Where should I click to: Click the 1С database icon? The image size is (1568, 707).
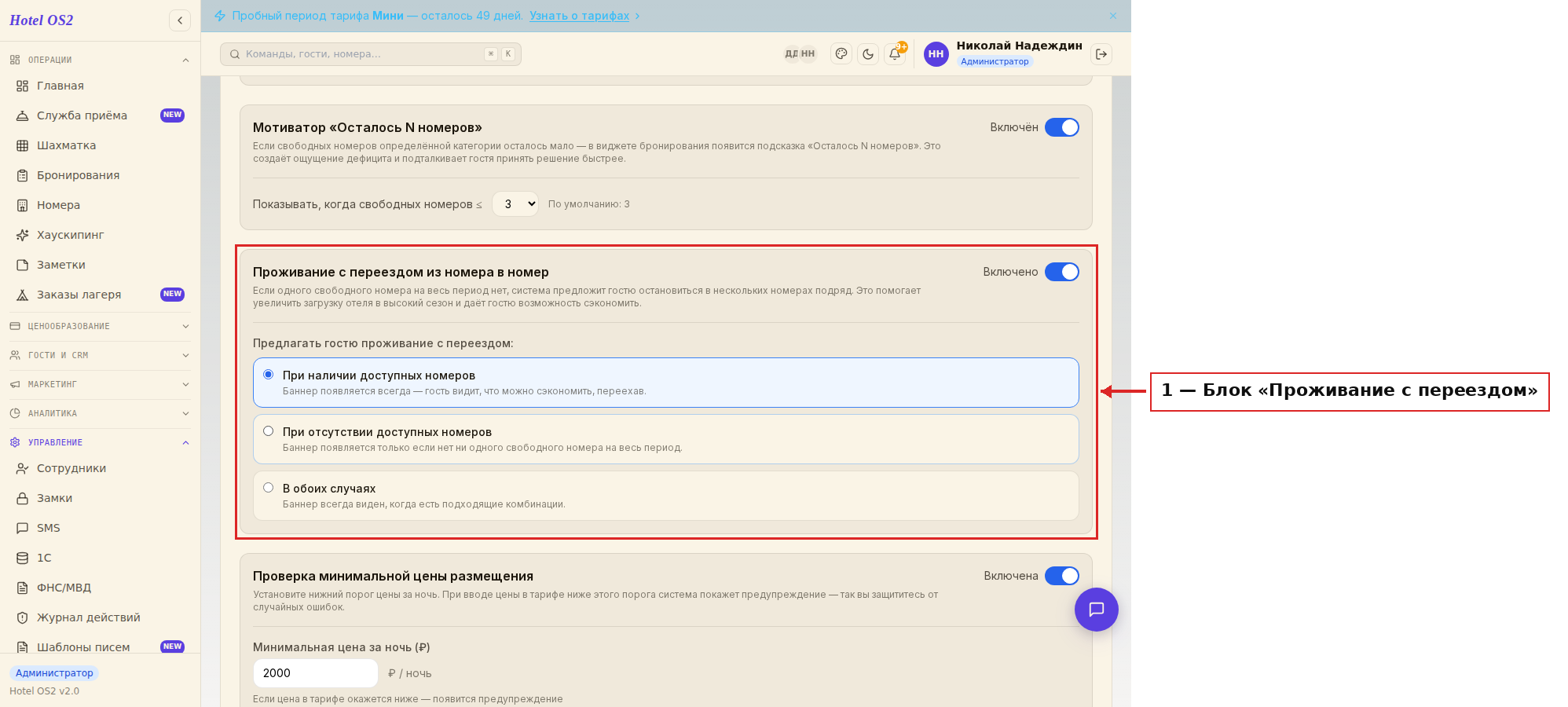click(22, 558)
